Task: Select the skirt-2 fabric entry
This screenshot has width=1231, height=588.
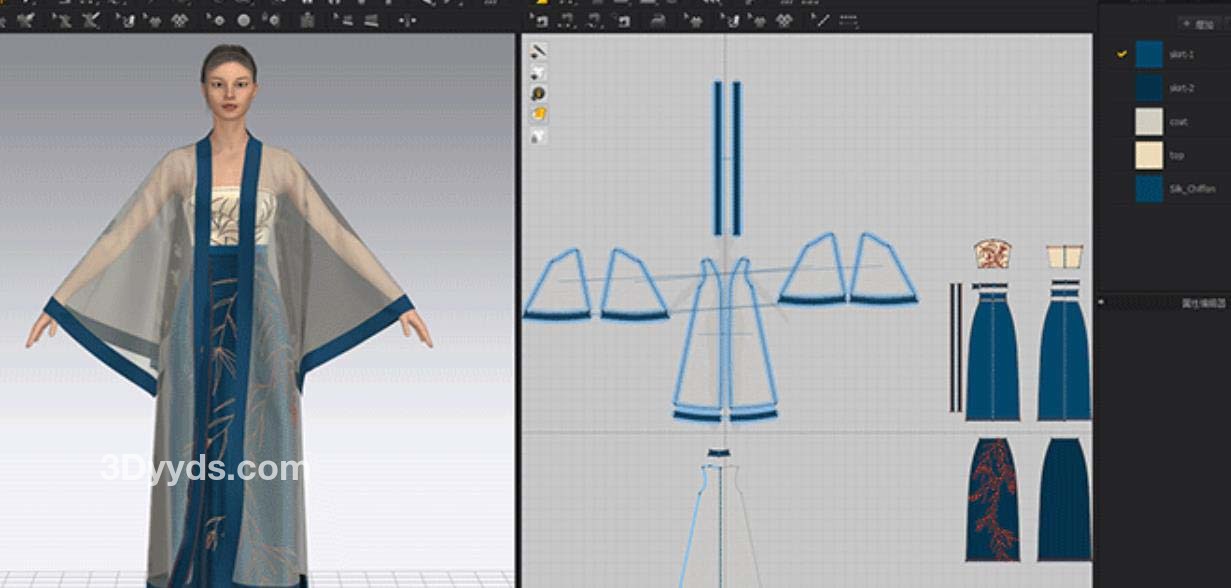Action: tap(1181, 88)
